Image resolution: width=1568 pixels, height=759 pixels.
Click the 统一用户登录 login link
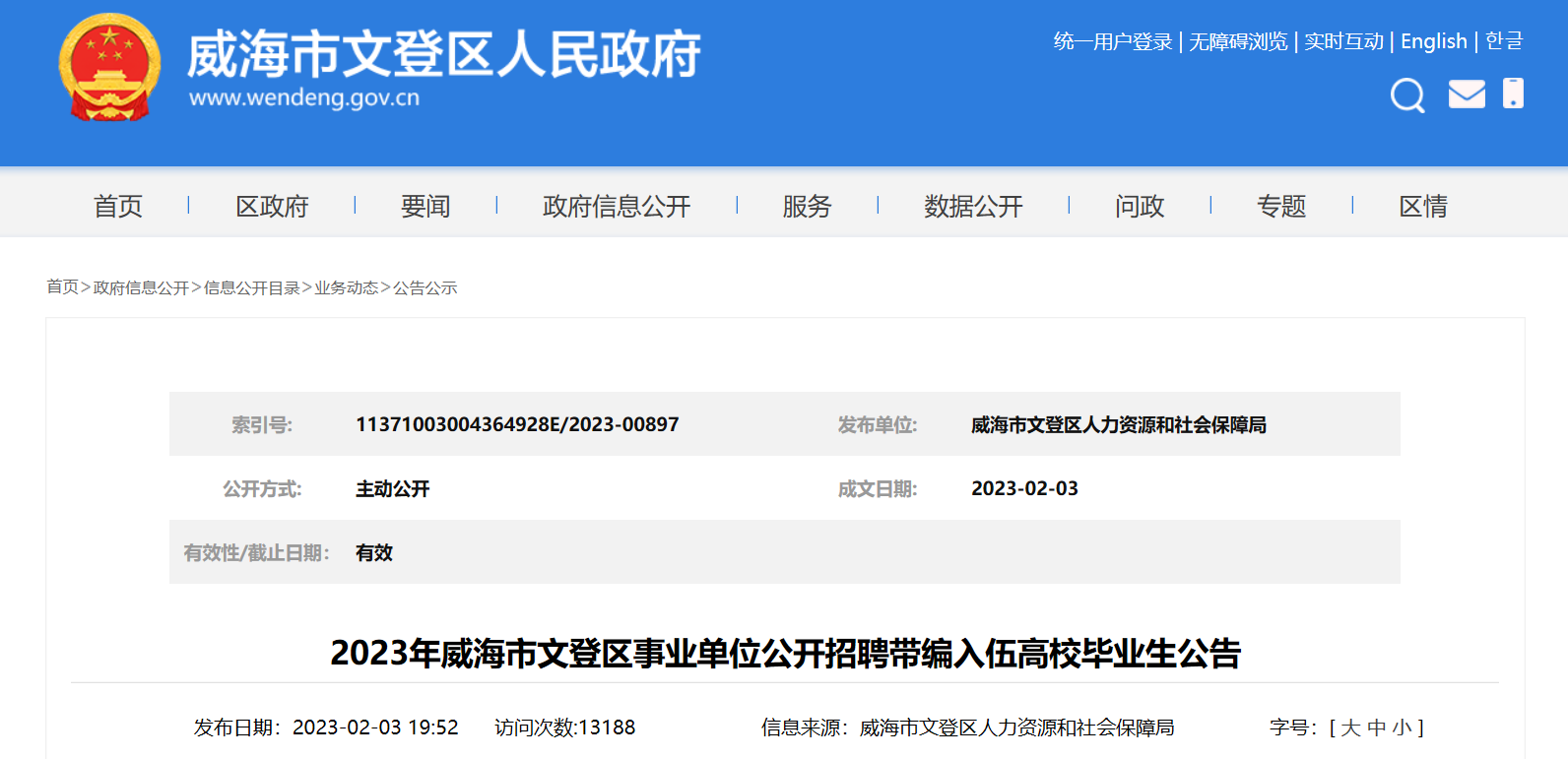(1113, 41)
